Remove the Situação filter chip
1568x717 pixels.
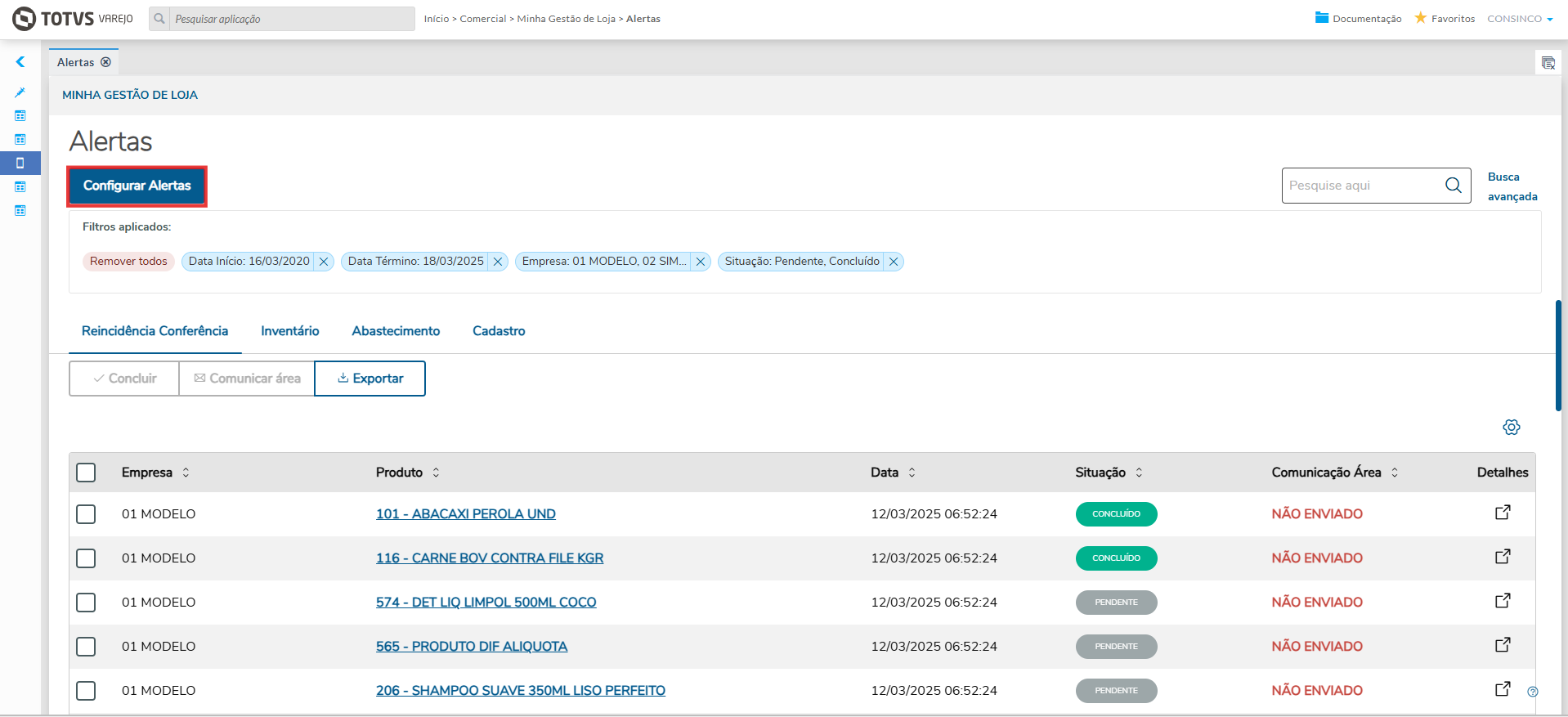coord(894,262)
